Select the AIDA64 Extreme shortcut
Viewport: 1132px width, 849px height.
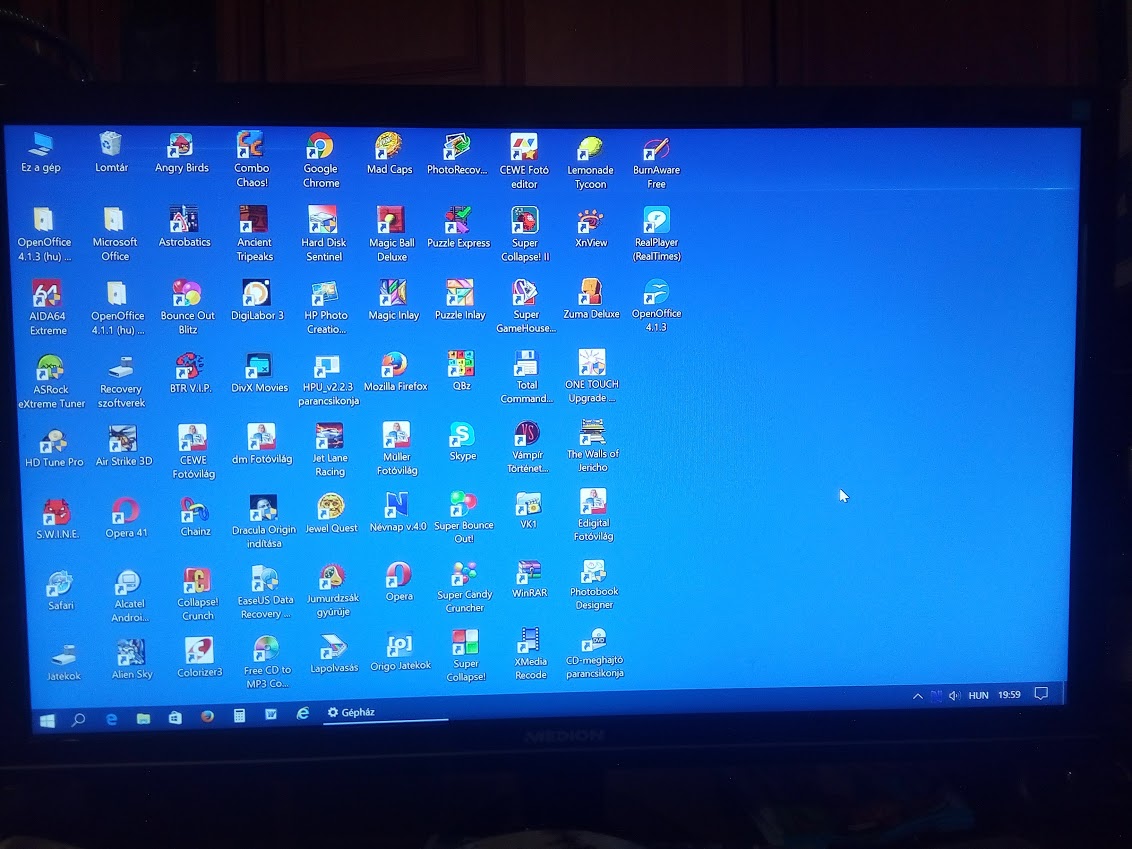pyautogui.click(x=48, y=308)
